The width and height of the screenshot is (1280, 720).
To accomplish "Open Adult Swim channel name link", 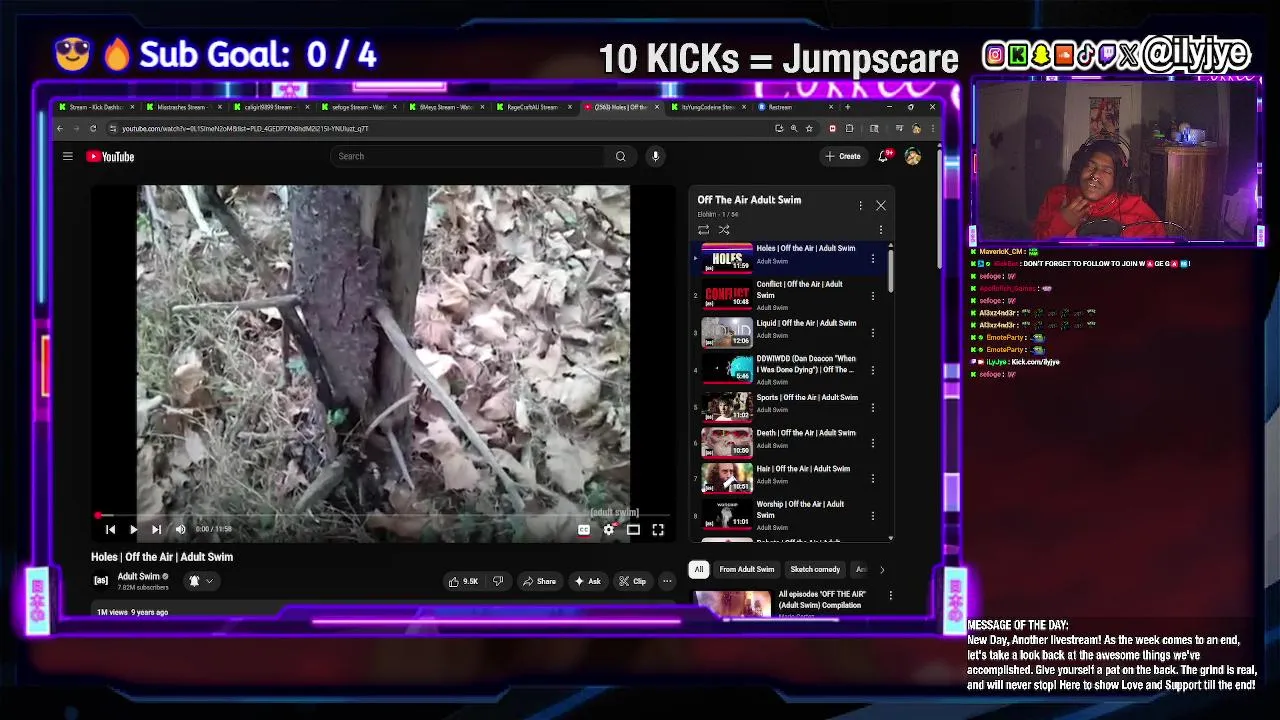I will [x=139, y=576].
